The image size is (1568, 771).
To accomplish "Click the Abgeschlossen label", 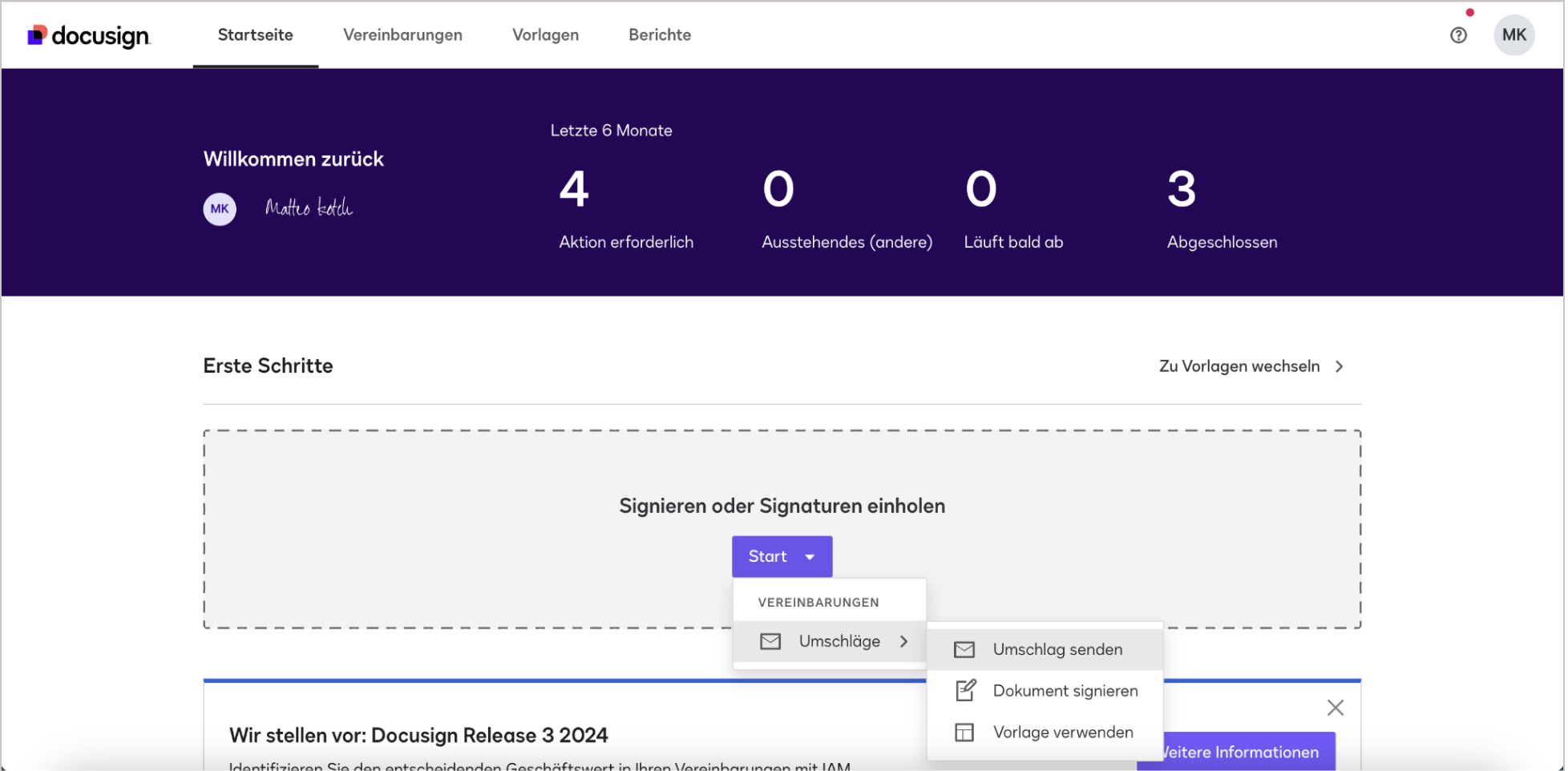I will [x=1222, y=242].
